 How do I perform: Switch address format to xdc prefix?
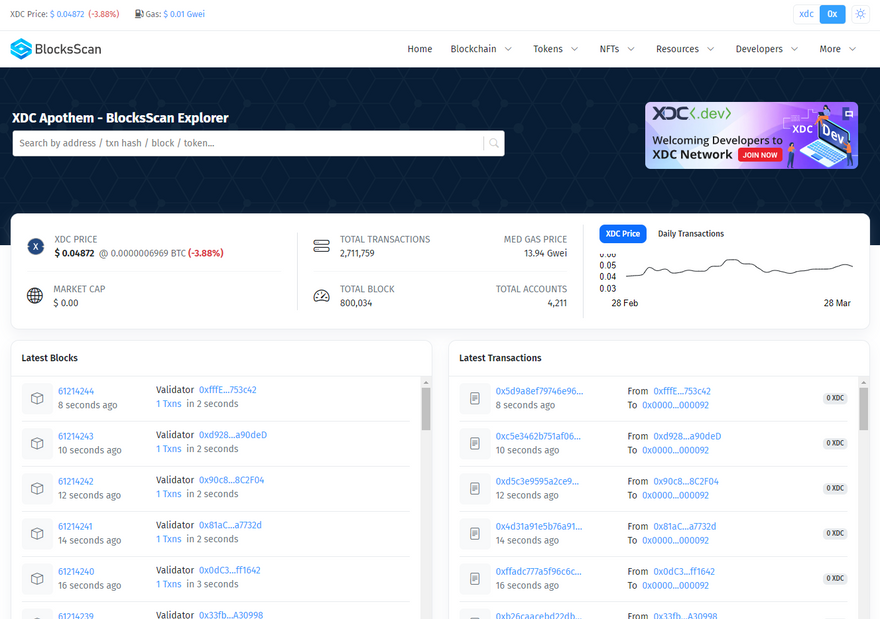pyautogui.click(x=806, y=14)
